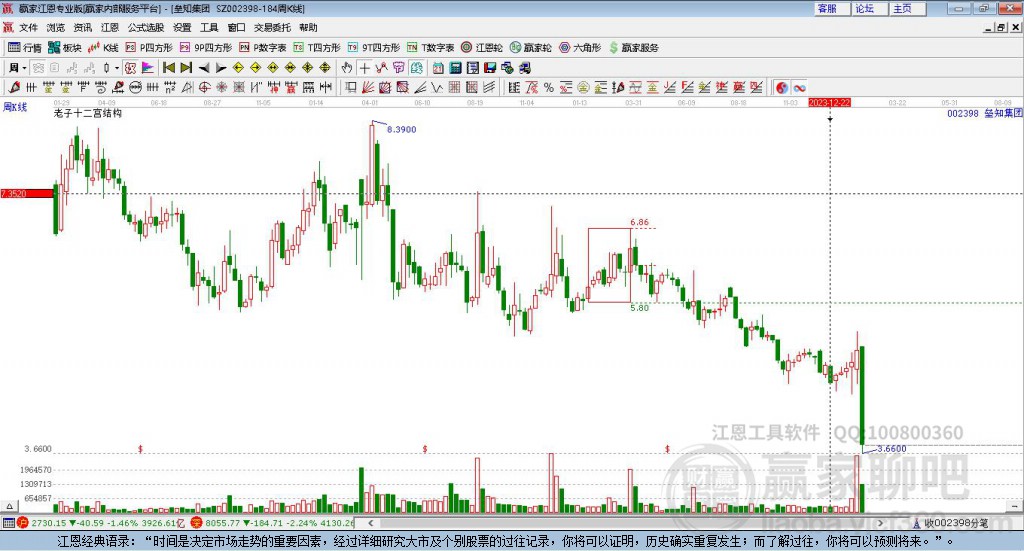Open 赢家服务 with dollar icon
Viewport: 1024px width, 551px height.
(x=633, y=48)
